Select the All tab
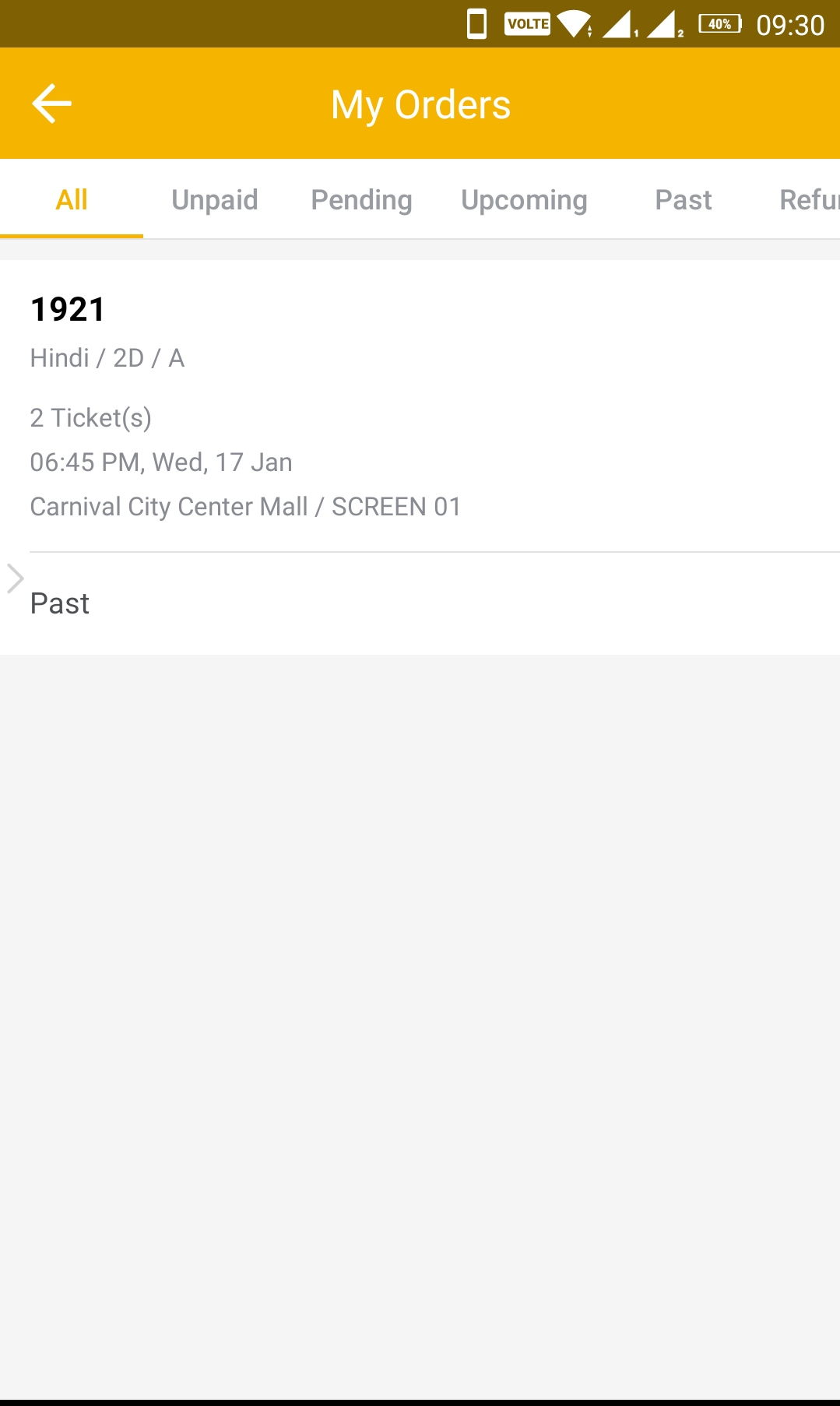This screenshot has height=1406, width=840. 72,199
